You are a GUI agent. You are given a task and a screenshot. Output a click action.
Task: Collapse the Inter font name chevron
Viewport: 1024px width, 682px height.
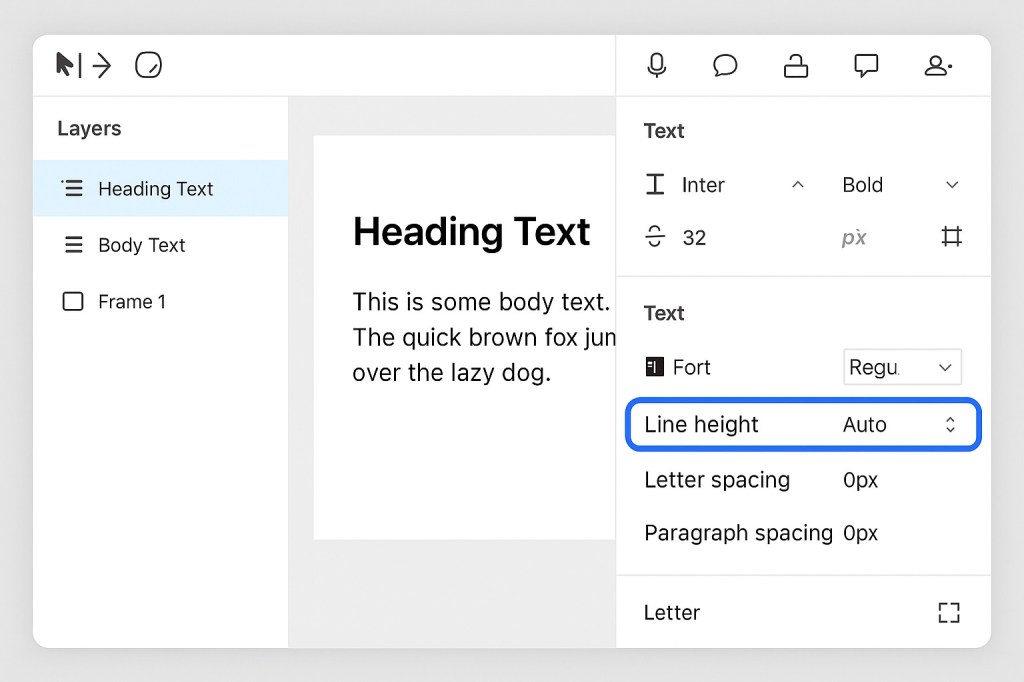(x=797, y=184)
